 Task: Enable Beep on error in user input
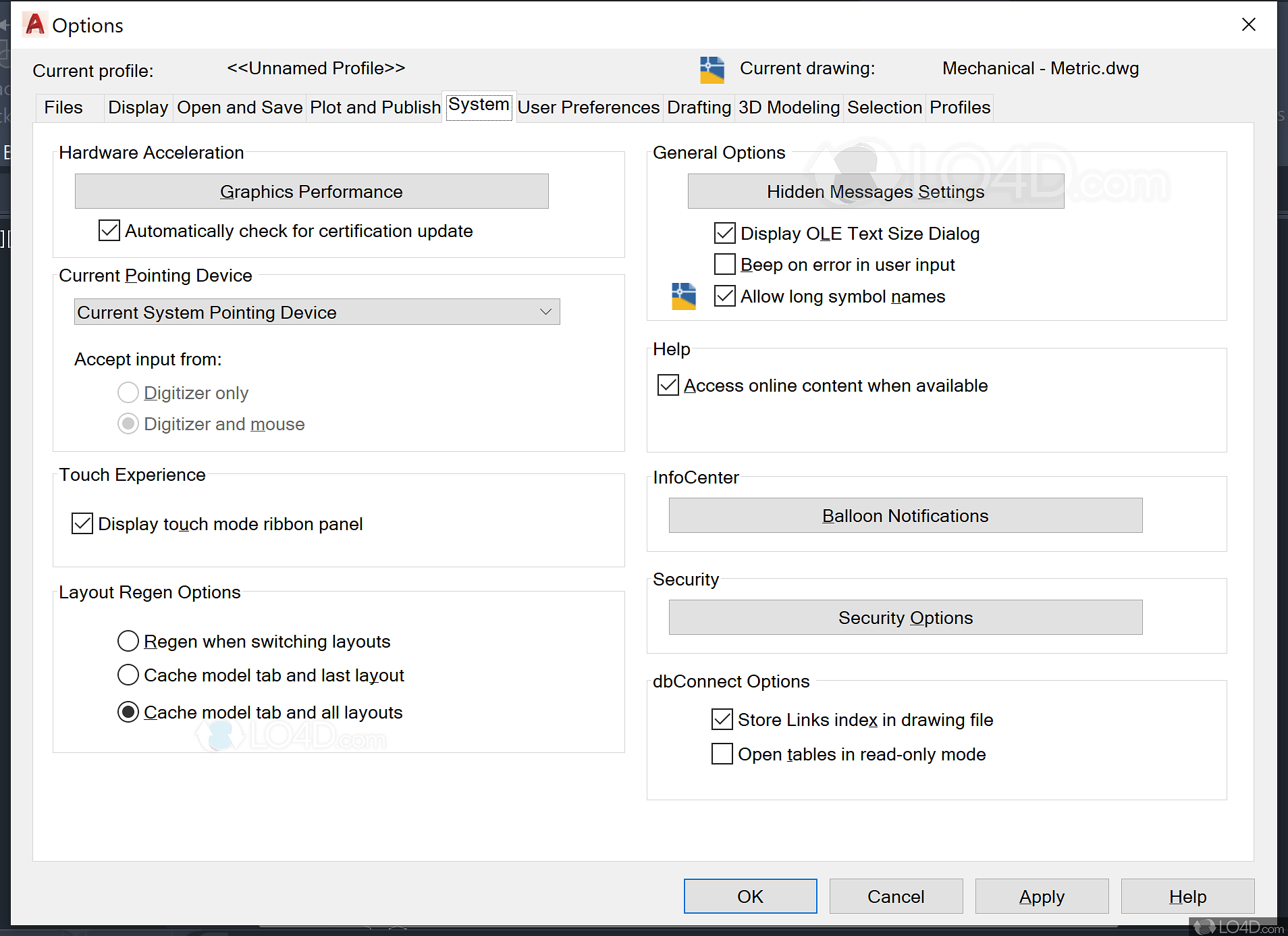click(x=724, y=265)
